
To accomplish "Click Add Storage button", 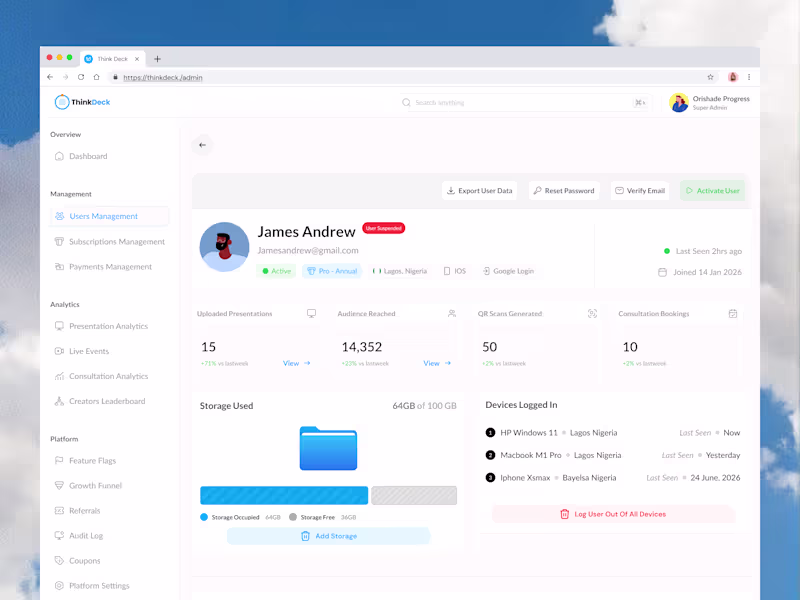I will (329, 536).
